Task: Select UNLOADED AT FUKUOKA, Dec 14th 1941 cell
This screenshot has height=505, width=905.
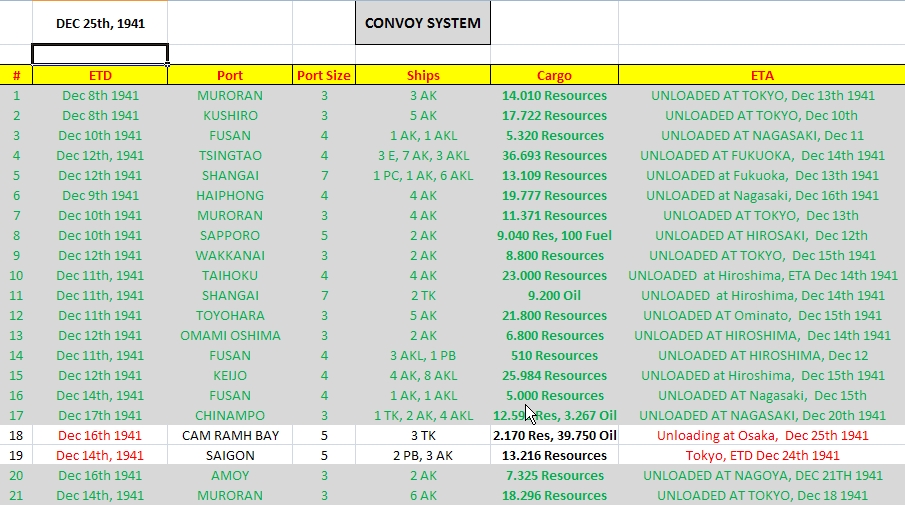Action: pyautogui.click(x=762, y=155)
